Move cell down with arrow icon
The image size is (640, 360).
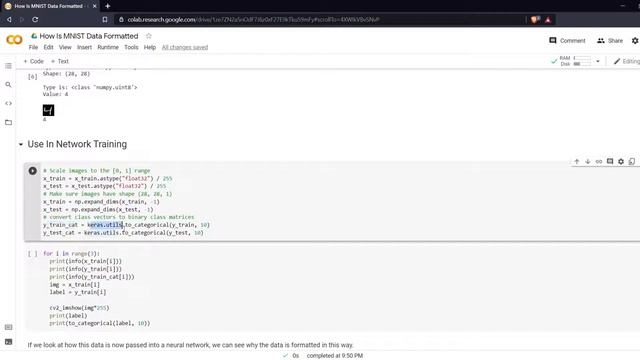coord(588,162)
